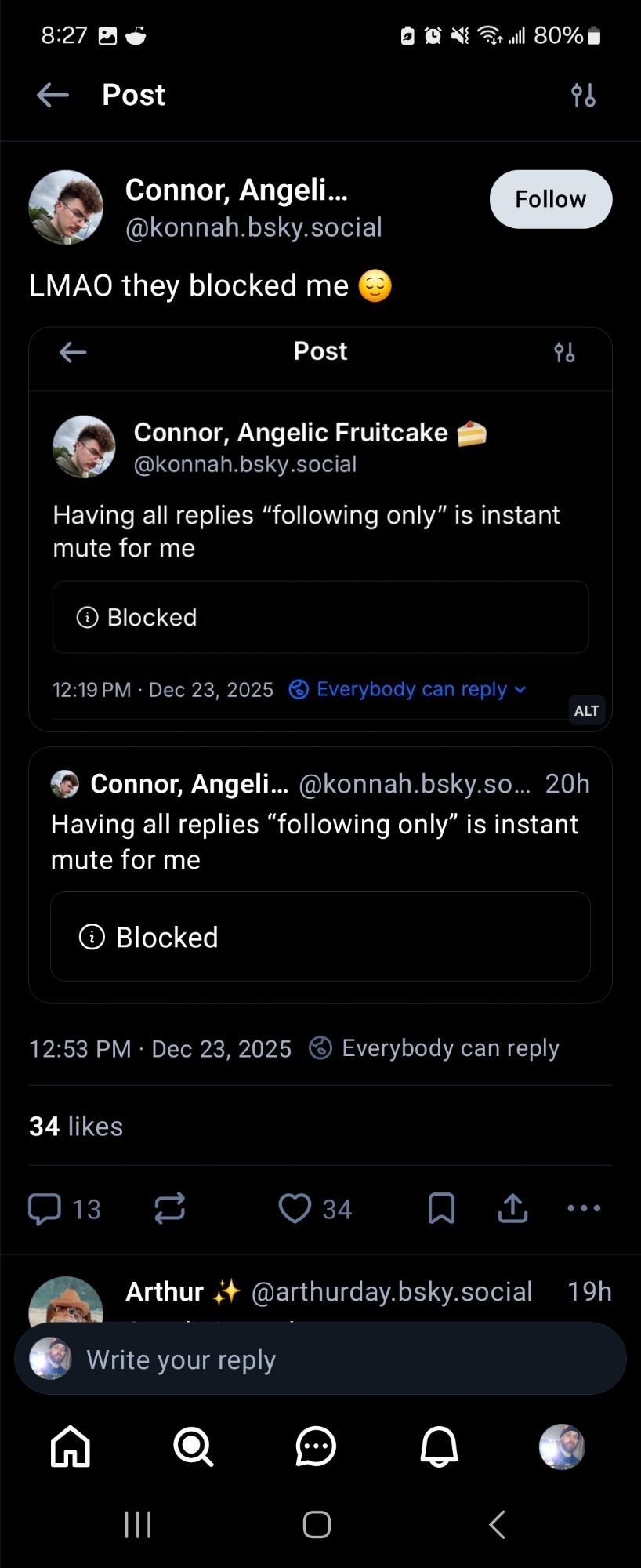Viewport: 641px width, 1568px height.
Task: Click the reply speech bubble icon
Action: click(x=45, y=1208)
